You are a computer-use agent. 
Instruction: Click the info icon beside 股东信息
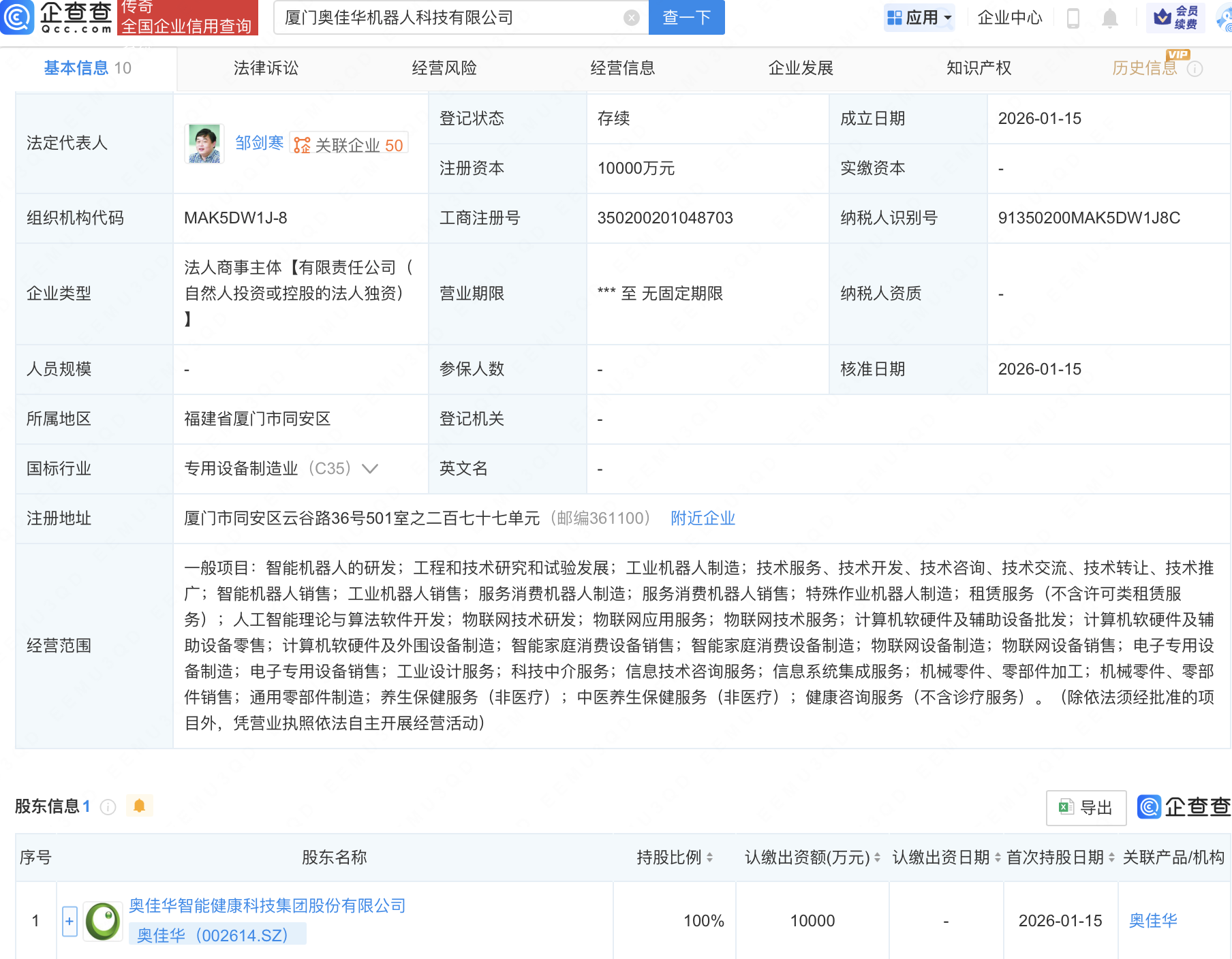[x=108, y=807]
